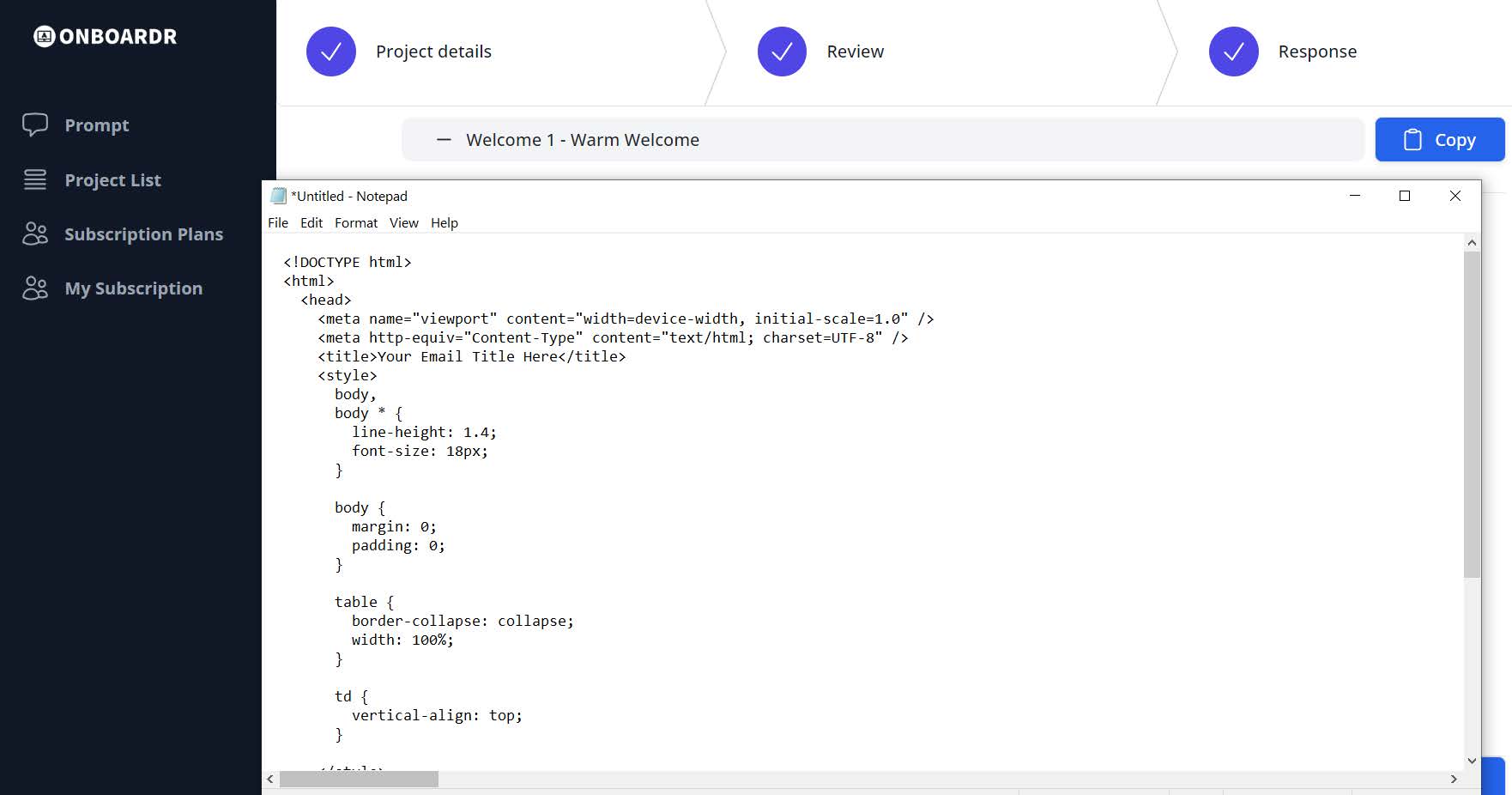This screenshot has width=1512, height=795.
Task: Open the Notepad File menu
Action: (x=278, y=223)
